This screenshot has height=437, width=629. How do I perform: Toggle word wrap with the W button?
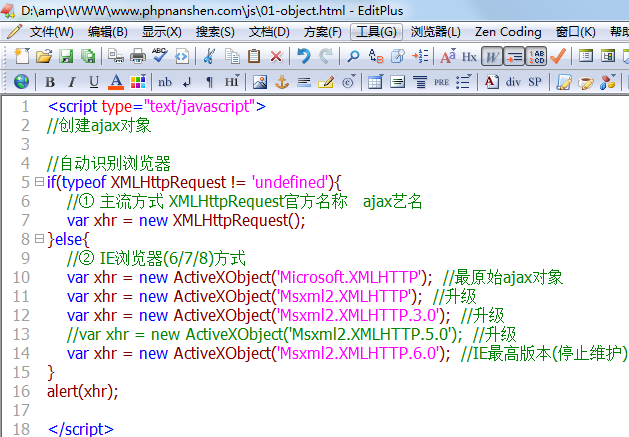pos(491,57)
